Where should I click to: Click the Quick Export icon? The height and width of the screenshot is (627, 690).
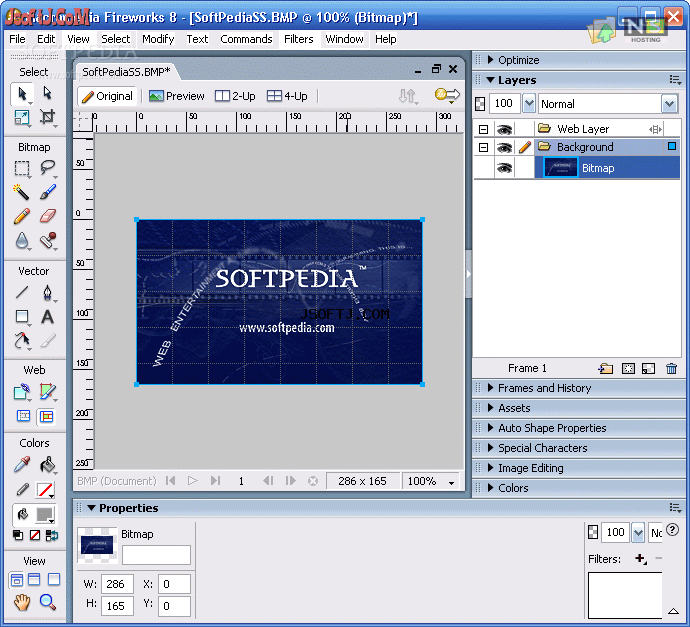tap(447, 95)
